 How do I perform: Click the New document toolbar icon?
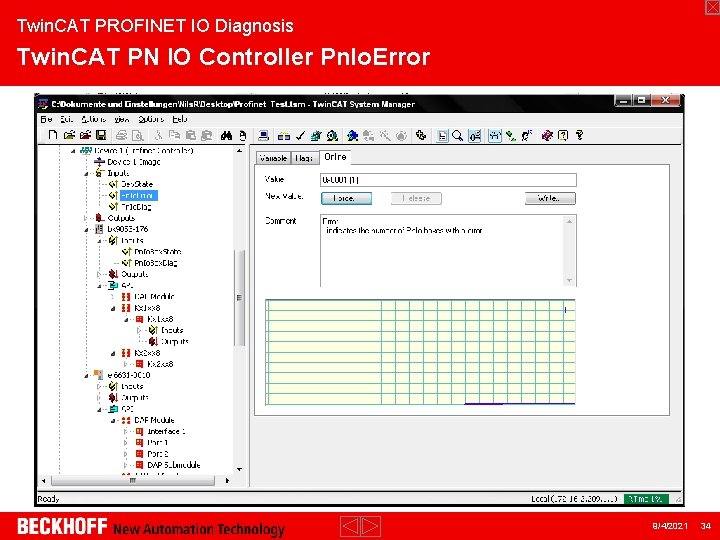click(x=53, y=135)
